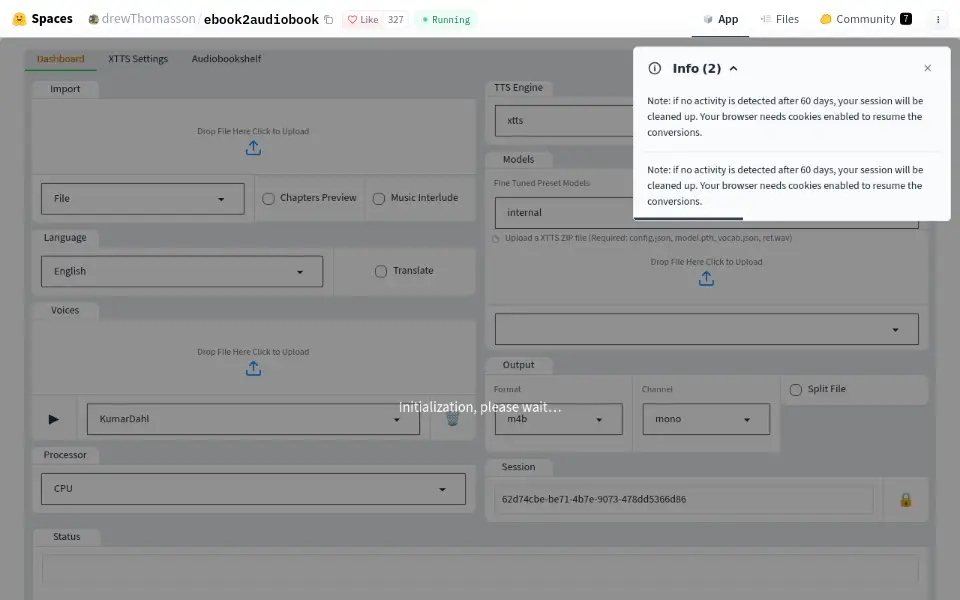The height and width of the screenshot is (600, 960).
Task: Click the trash icon beside voice selector
Action: 452,419
